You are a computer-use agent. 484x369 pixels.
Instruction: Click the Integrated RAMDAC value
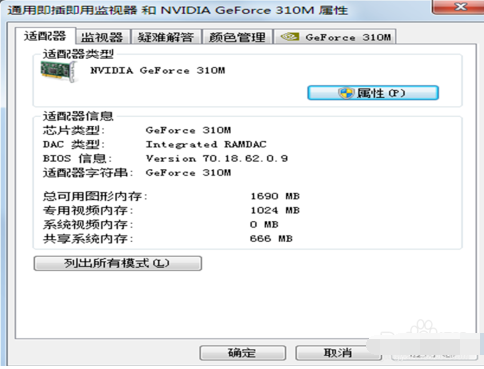pos(206,144)
